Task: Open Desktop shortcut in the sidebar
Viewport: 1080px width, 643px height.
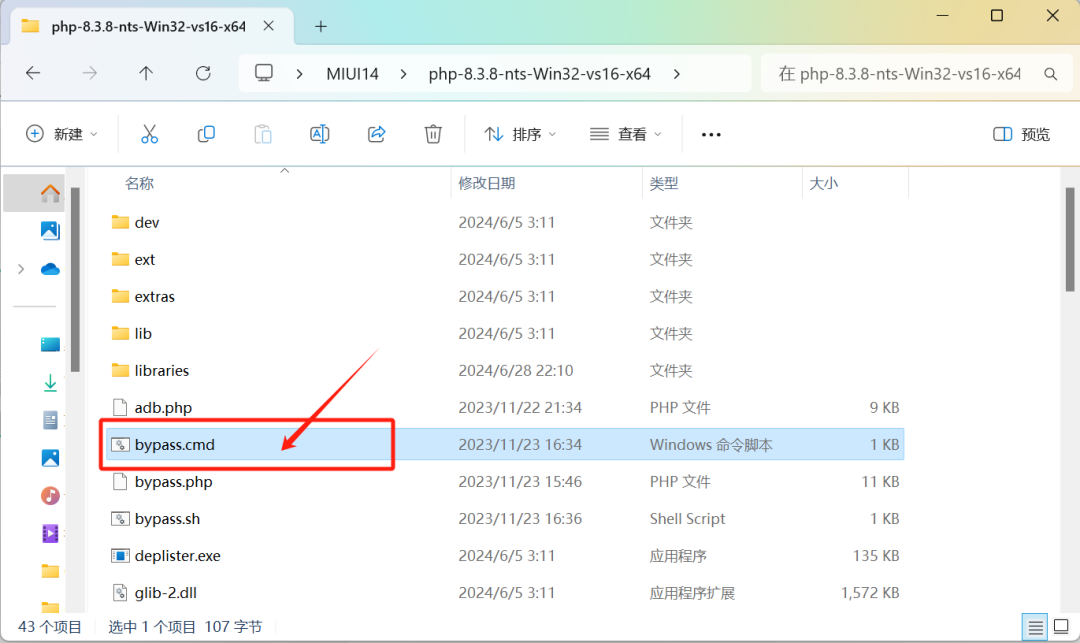Action: click(50, 344)
